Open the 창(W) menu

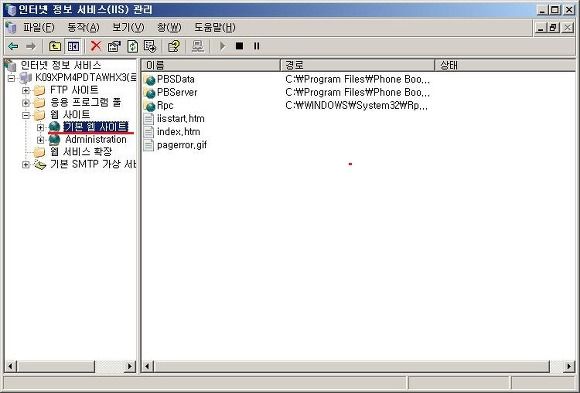click(169, 27)
